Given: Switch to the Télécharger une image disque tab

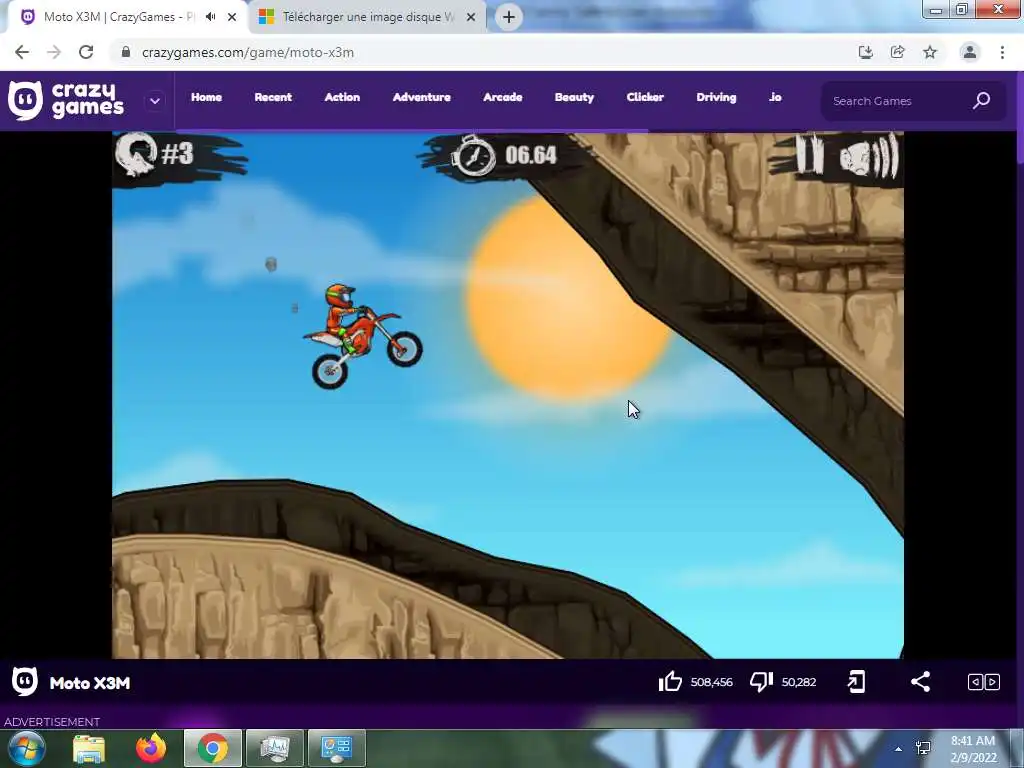Looking at the screenshot, I should pos(369,17).
